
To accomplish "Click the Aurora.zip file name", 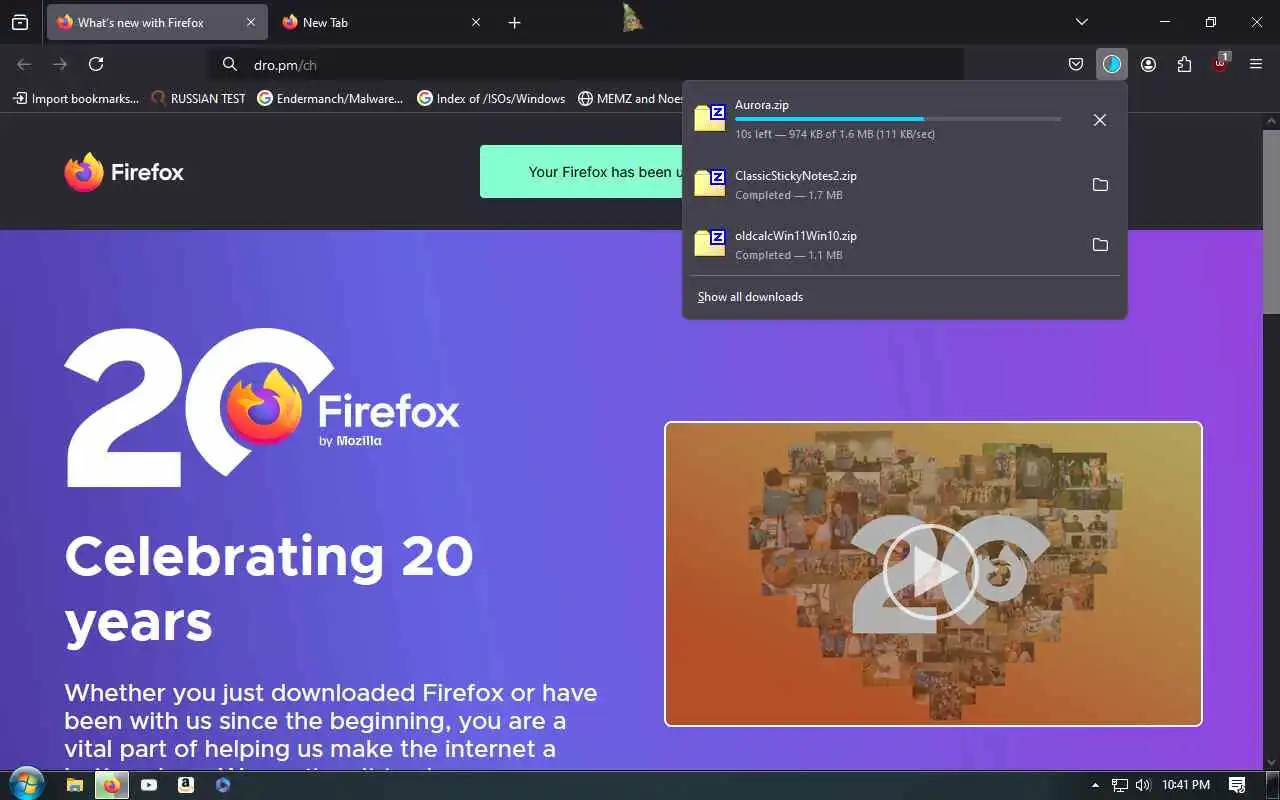I will [762, 104].
